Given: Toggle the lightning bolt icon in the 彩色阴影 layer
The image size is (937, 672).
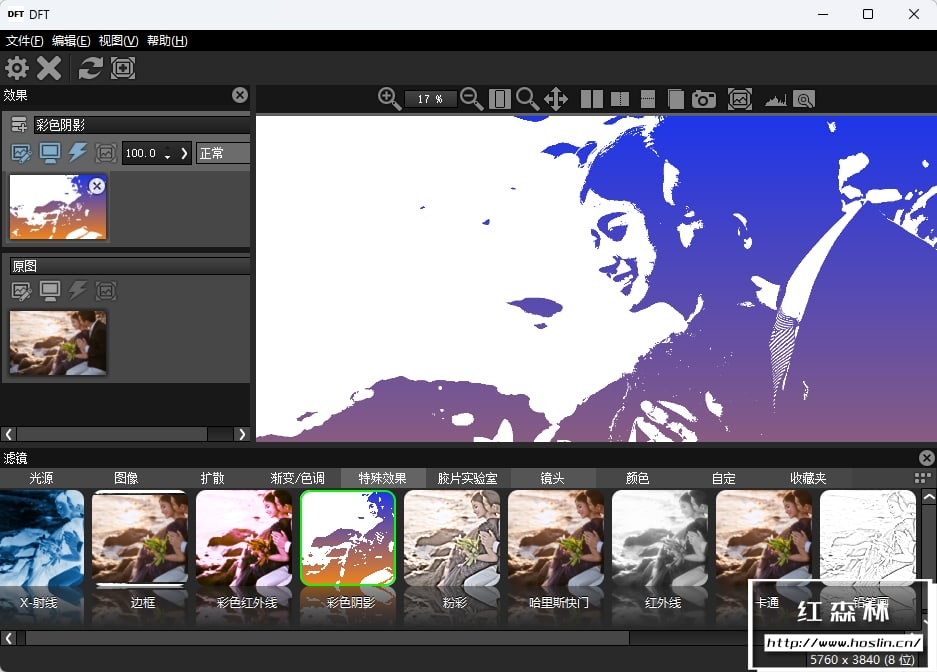Looking at the screenshot, I should click(x=78, y=153).
